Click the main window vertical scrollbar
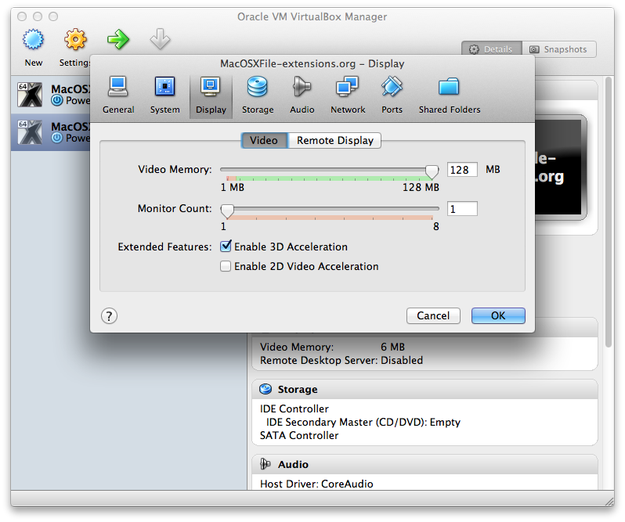 click(608, 211)
